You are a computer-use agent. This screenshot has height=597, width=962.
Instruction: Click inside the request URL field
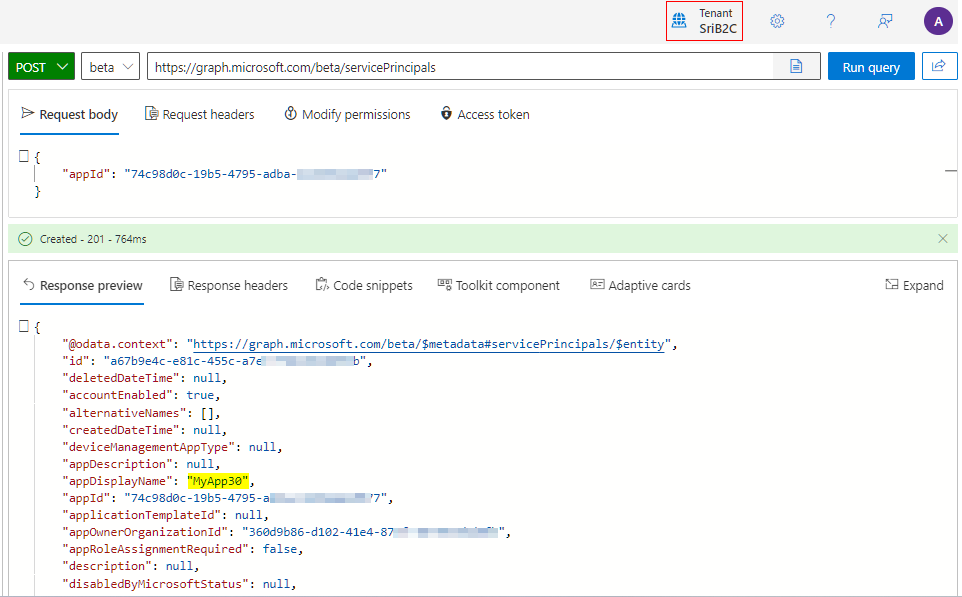[450, 66]
